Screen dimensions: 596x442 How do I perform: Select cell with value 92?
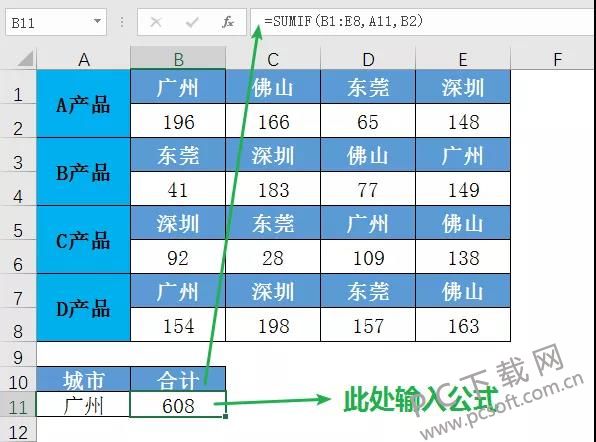click(178, 257)
